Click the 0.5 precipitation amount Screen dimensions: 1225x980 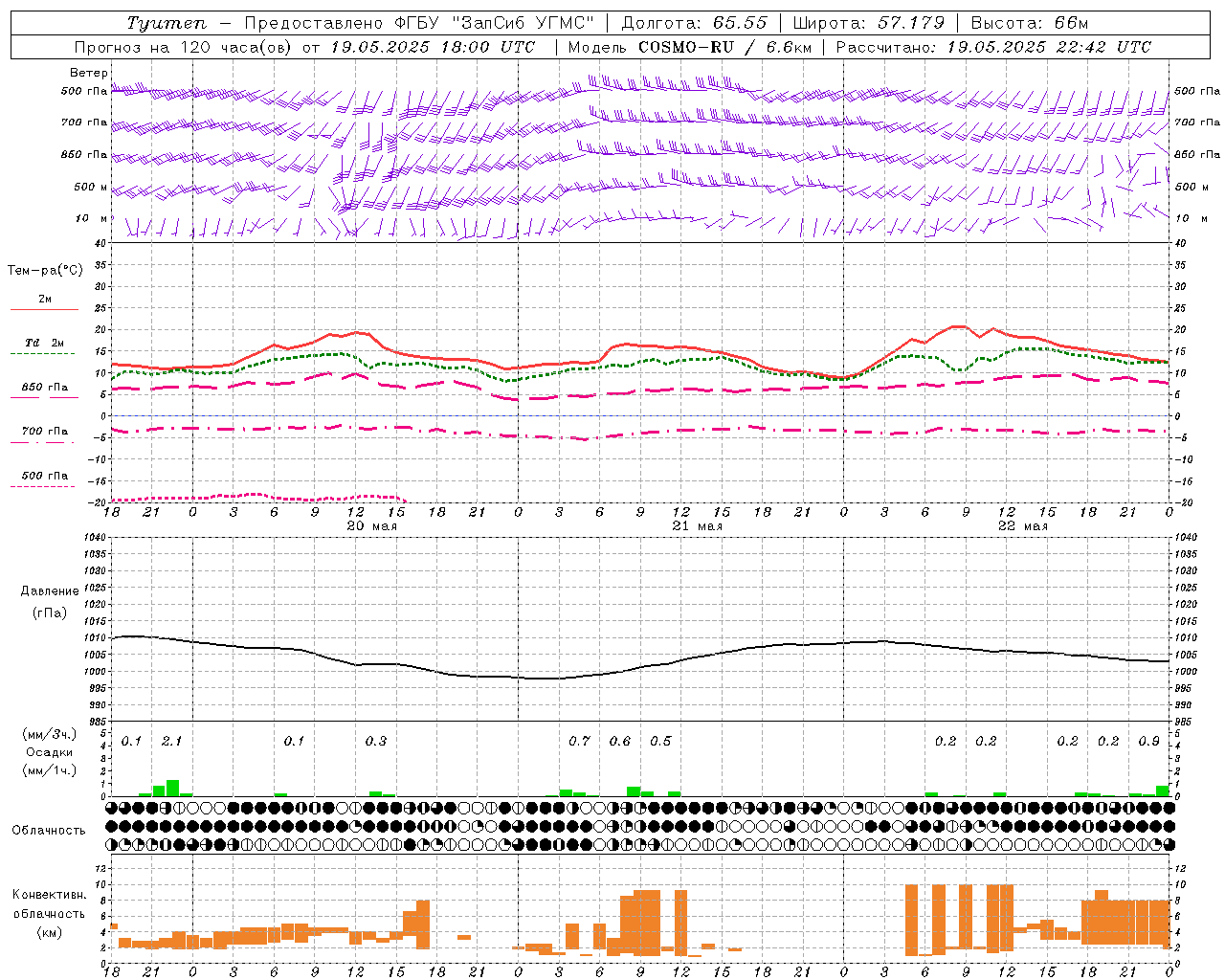click(660, 742)
